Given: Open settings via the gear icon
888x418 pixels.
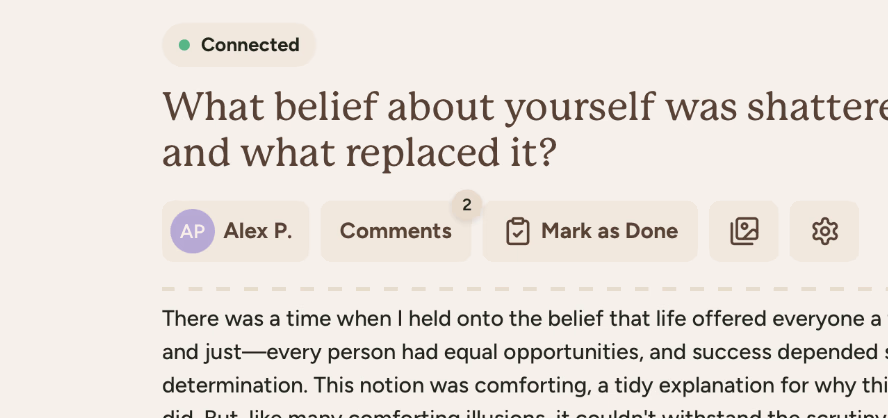Looking at the screenshot, I should (x=824, y=231).
